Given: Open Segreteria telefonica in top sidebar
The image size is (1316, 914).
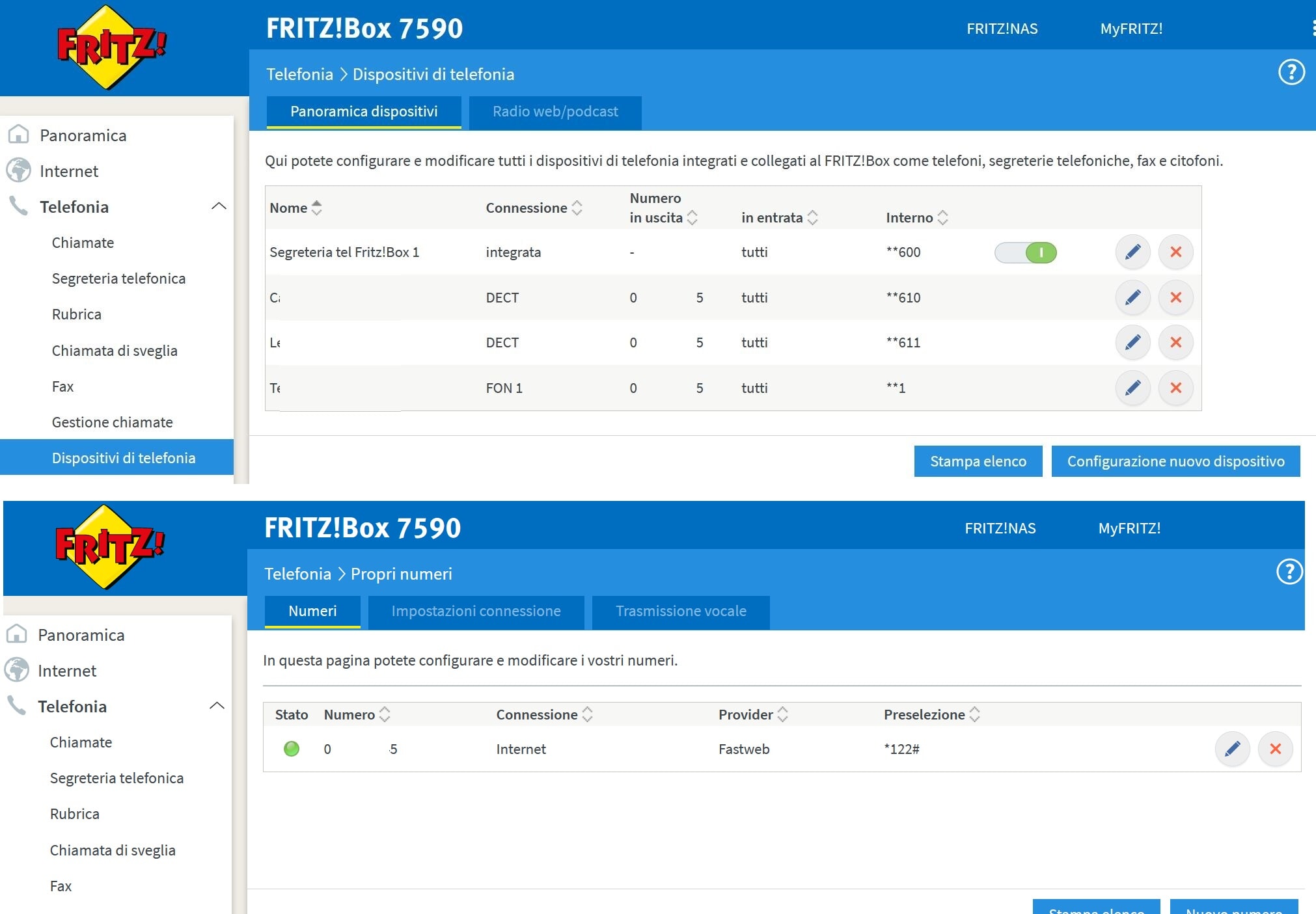Looking at the screenshot, I should coord(118,278).
